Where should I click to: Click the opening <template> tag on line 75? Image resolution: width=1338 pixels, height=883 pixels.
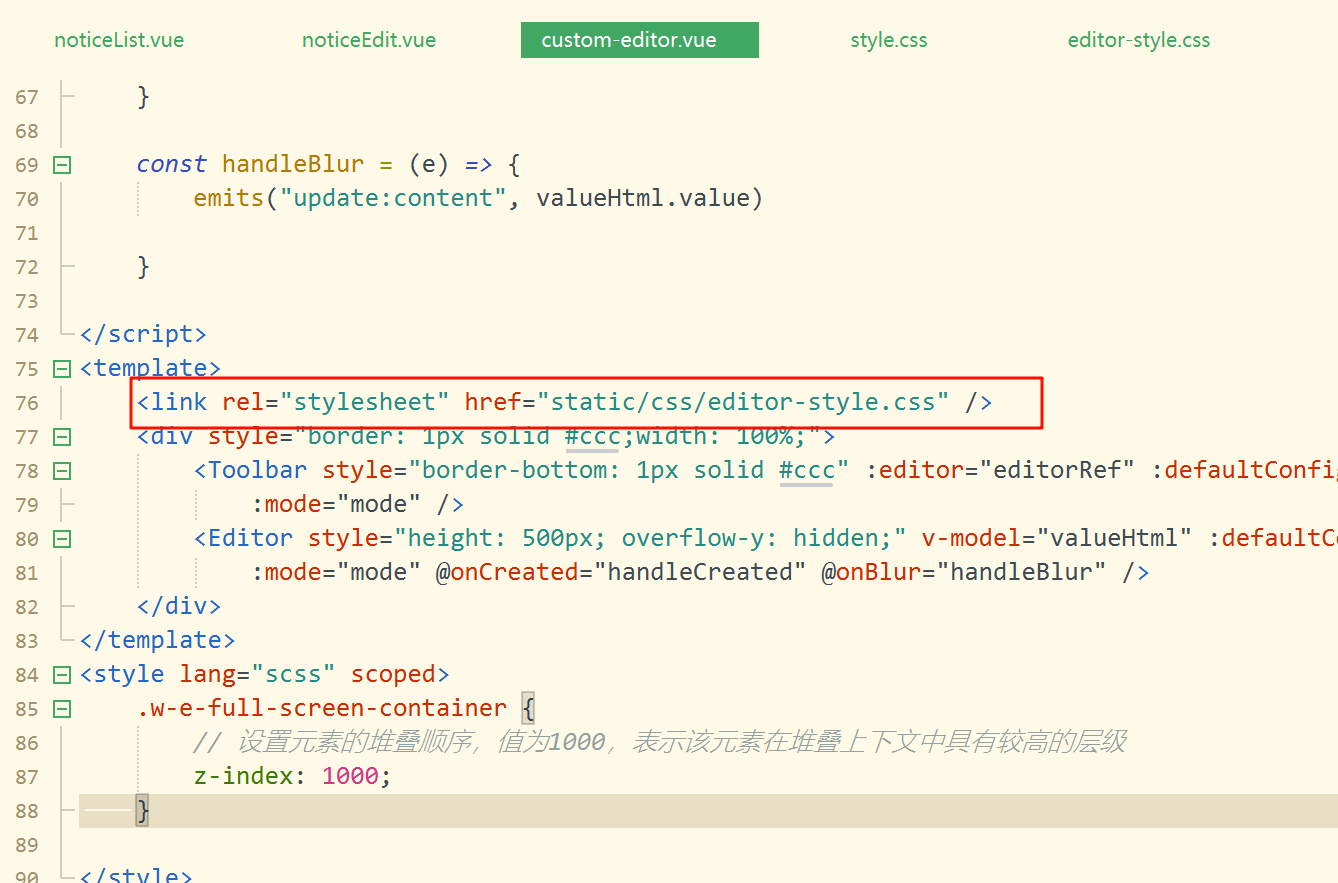150,368
